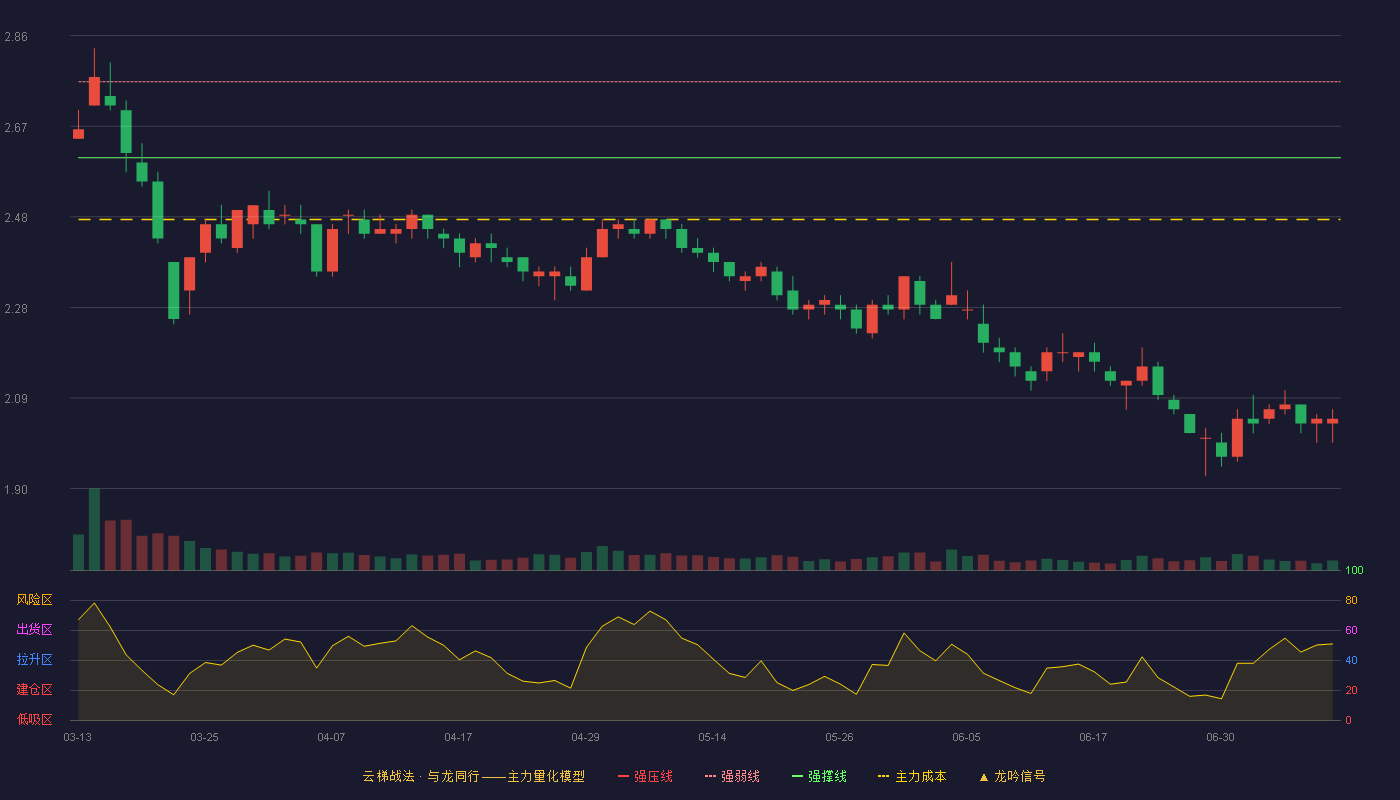Toggle the 龙吟信号 legend entry
This screenshot has height=800, width=1400.
click(1012, 776)
